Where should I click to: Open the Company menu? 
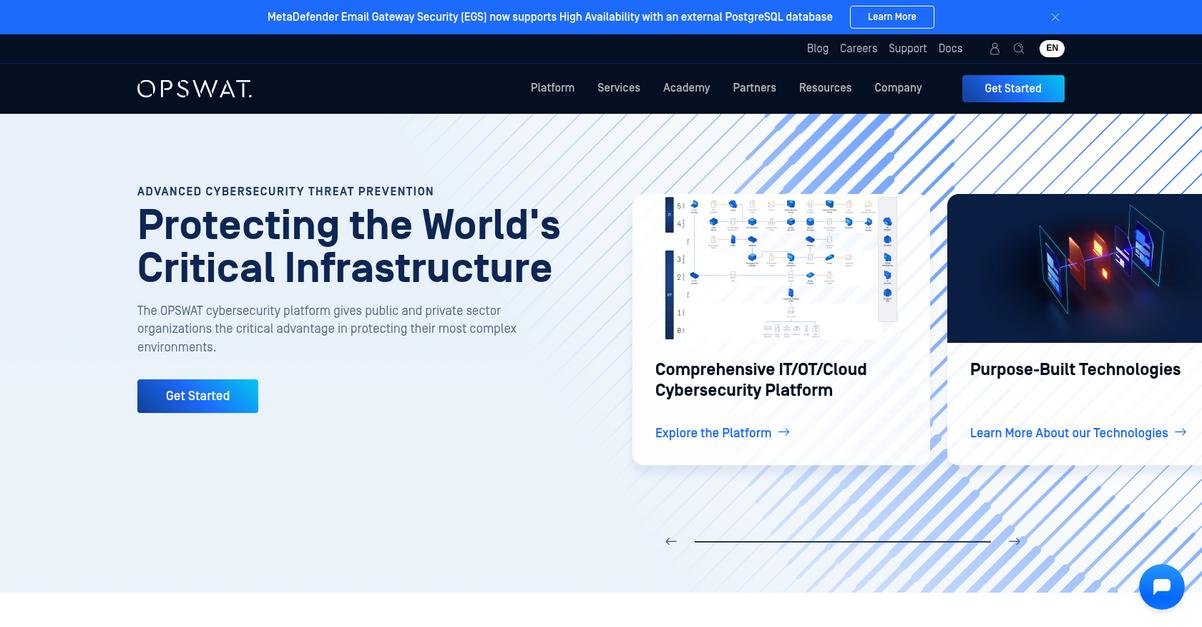point(898,88)
